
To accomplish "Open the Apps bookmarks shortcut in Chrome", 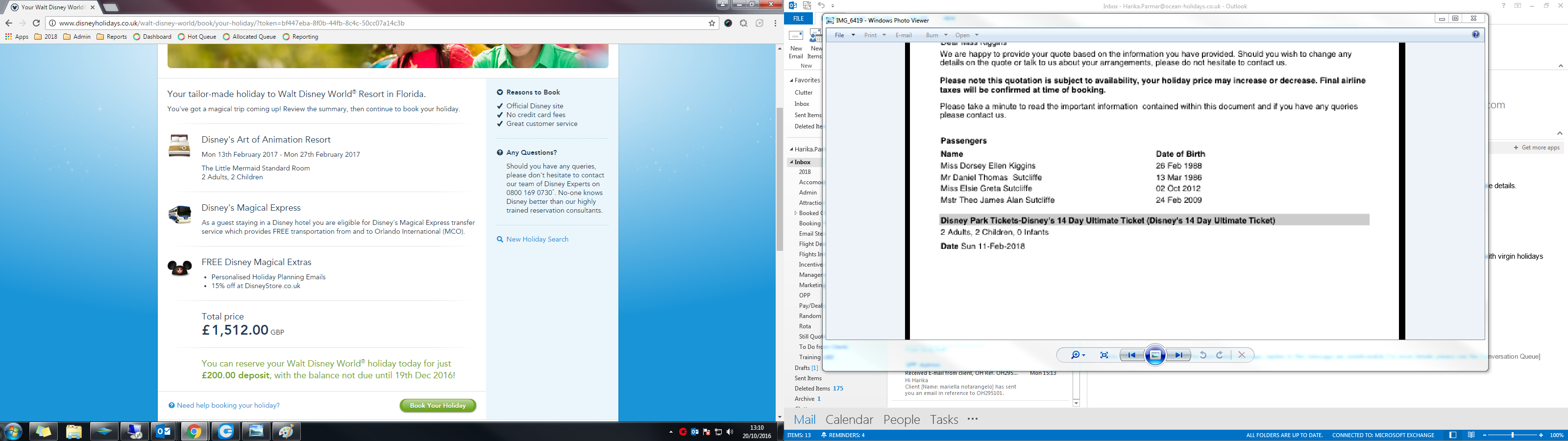I will point(17,37).
